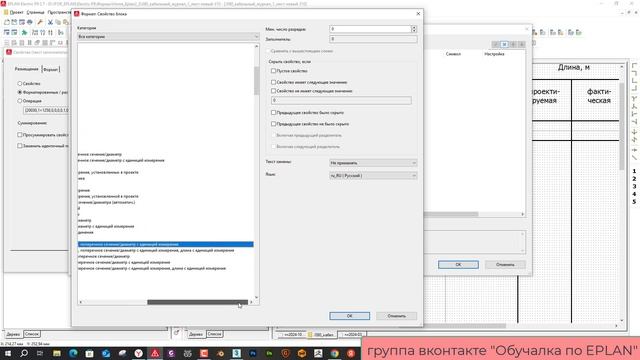Click the vertical scrollbar thumb of property list
The height and width of the screenshot is (360, 640).
[257, 80]
